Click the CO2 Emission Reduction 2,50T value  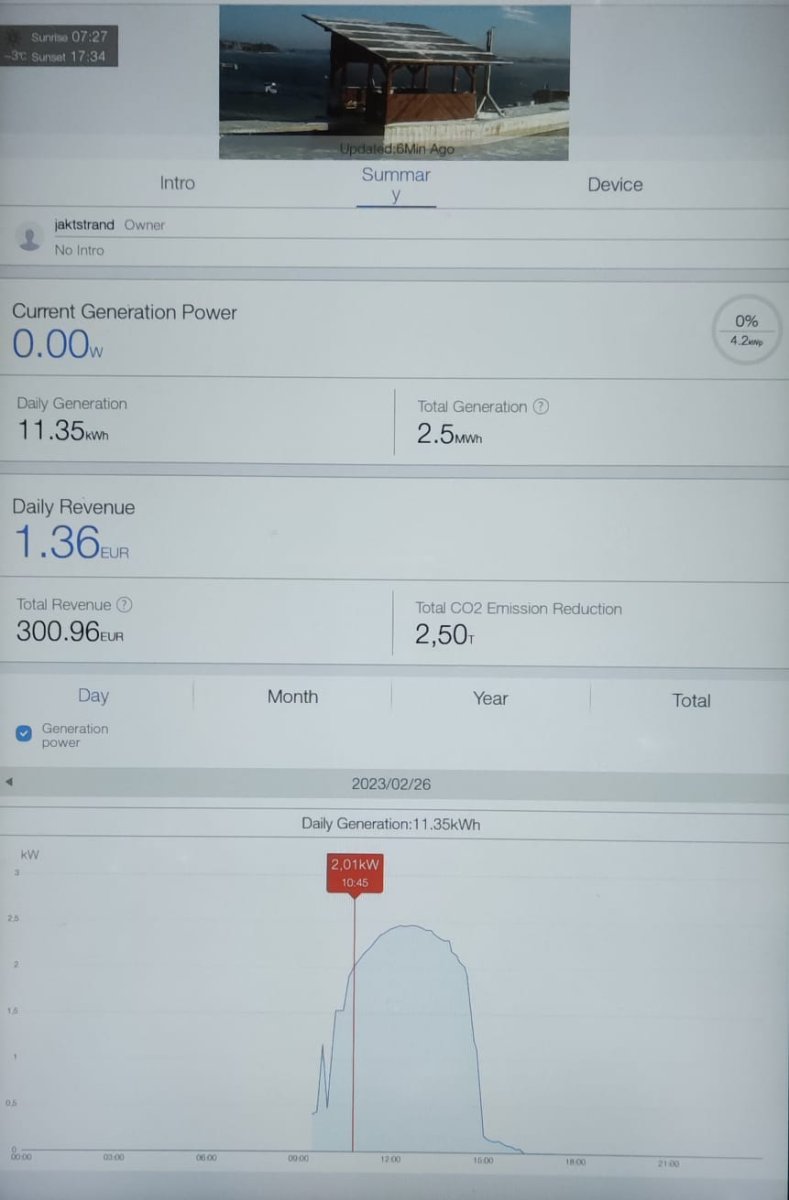pyautogui.click(x=444, y=634)
